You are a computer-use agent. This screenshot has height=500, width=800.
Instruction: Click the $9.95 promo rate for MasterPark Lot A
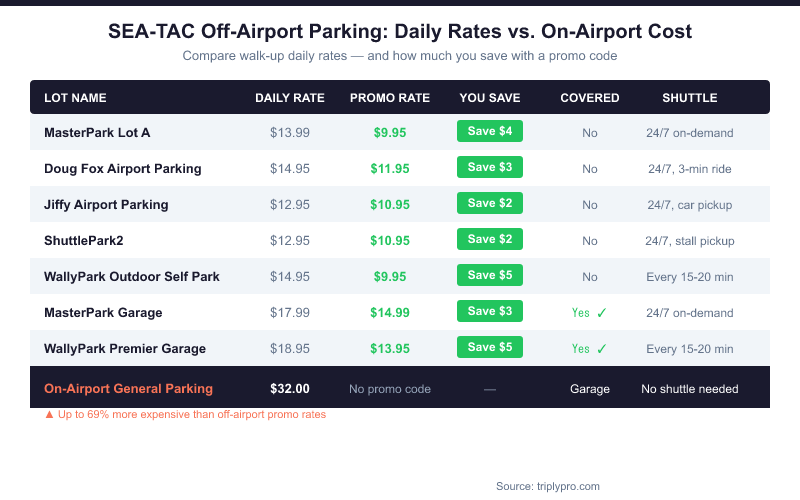point(390,132)
